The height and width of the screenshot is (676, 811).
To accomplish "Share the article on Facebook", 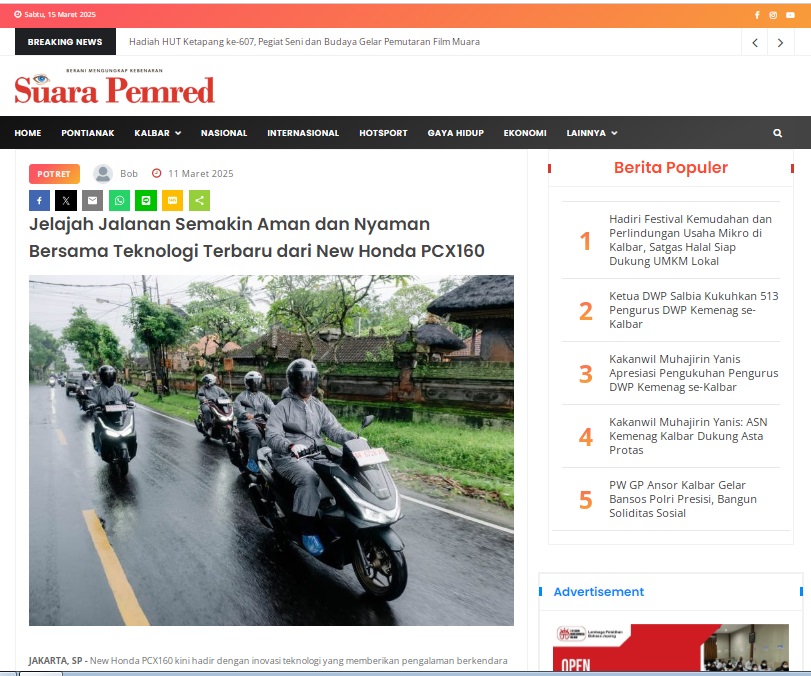I will pyautogui.click(x=39, y=201).
